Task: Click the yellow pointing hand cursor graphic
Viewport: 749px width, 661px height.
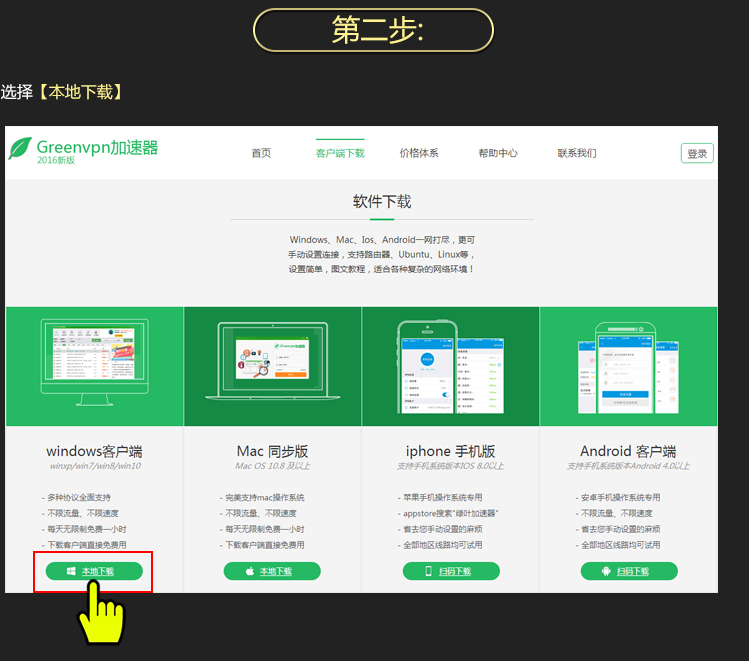Action: (x=100, y=612)
